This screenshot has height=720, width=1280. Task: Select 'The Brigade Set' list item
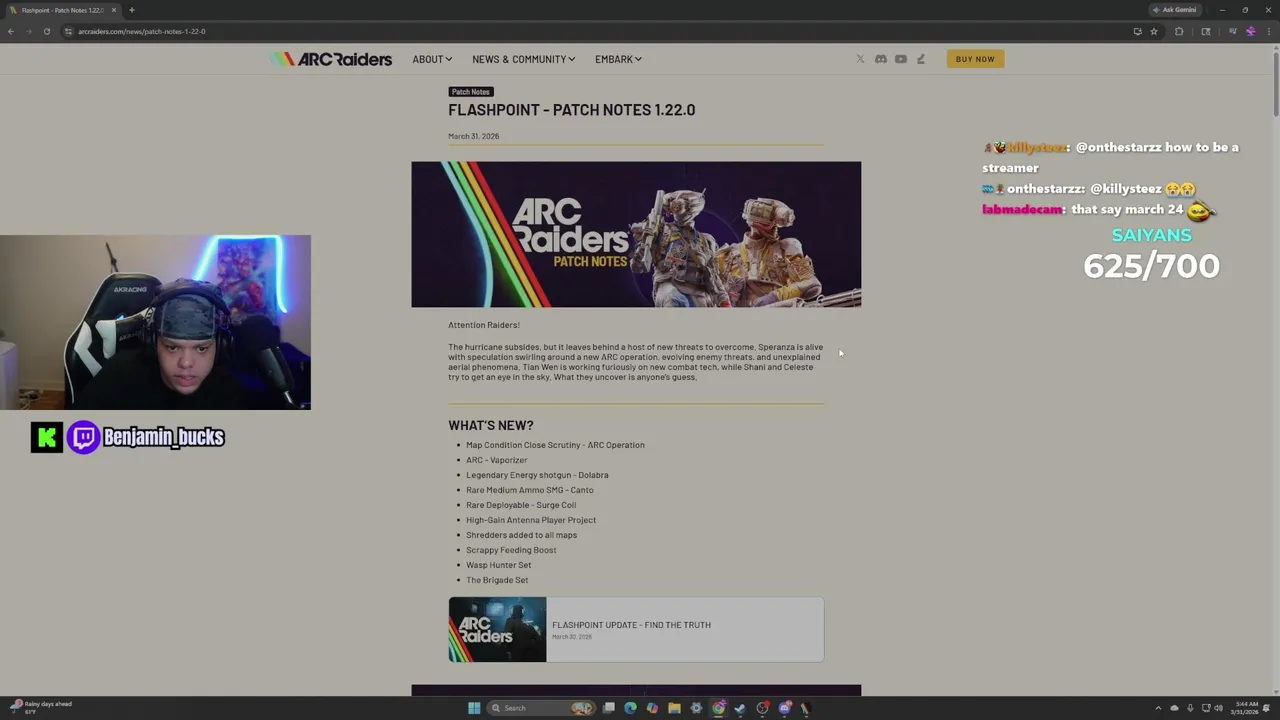(497, 580)
